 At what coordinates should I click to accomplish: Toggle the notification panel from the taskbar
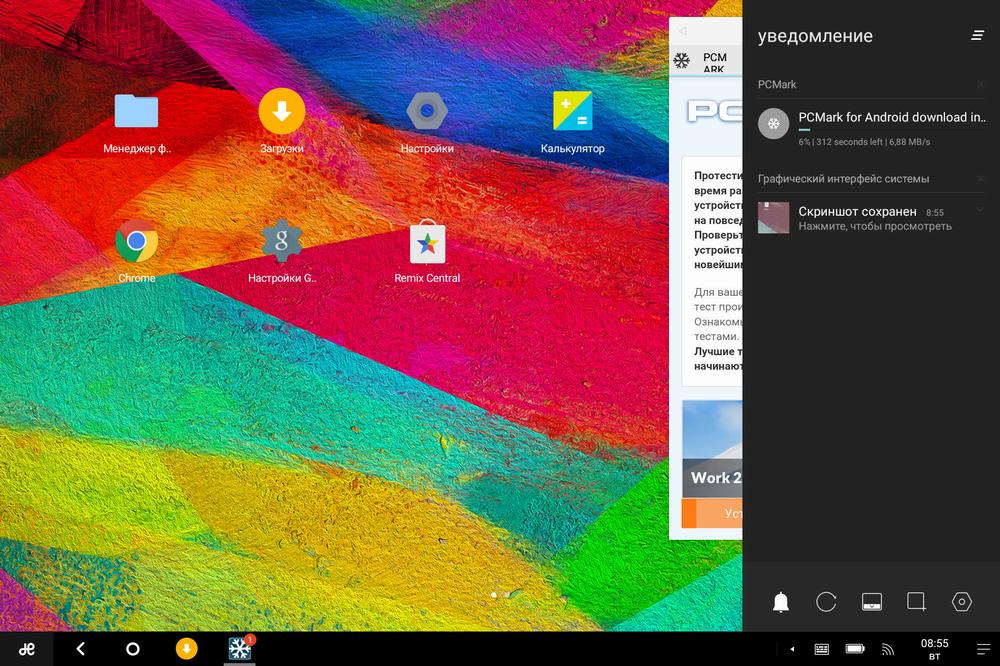[x=982, y=649]
